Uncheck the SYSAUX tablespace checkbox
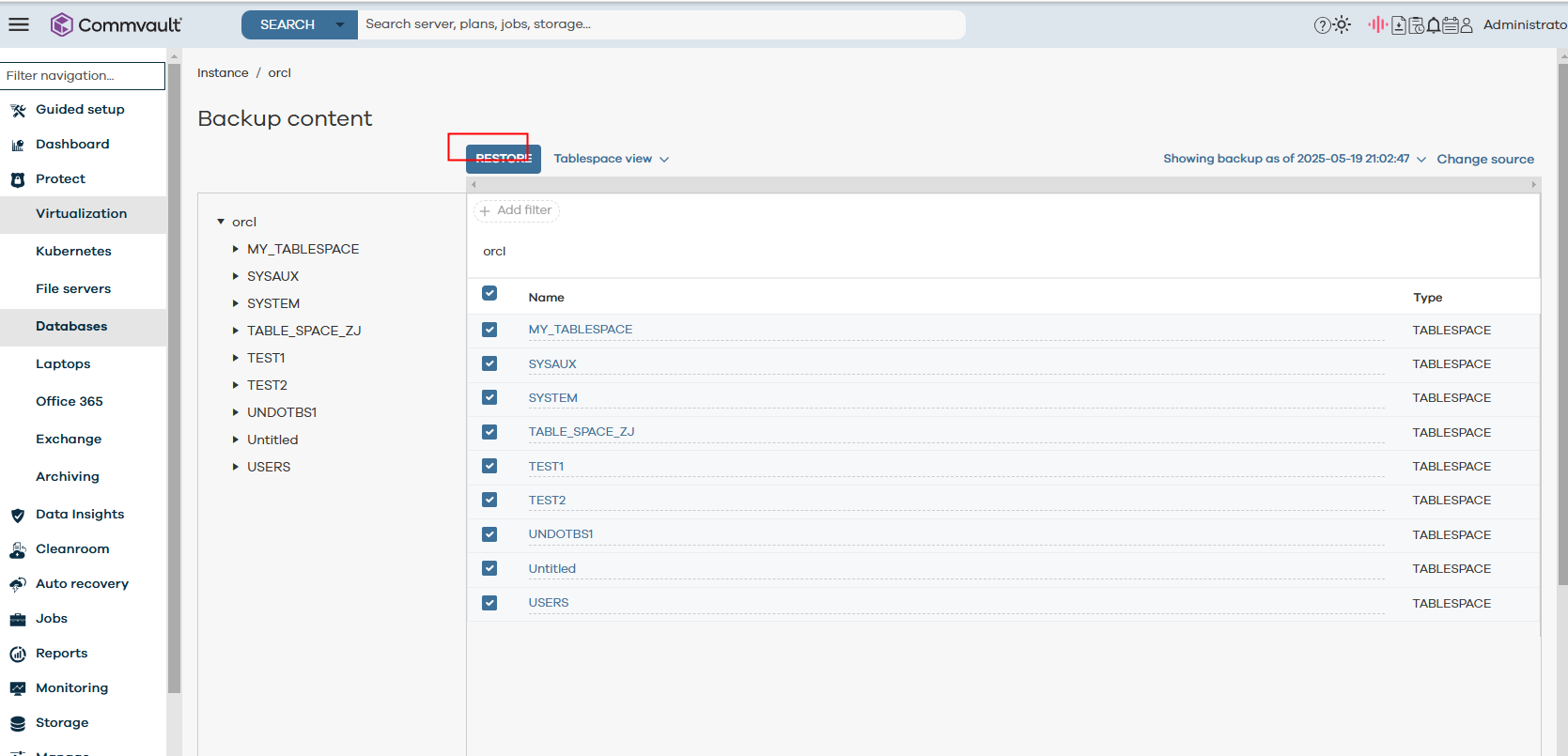The height and width of the screenshot is (756, 1568). [489, 363]
